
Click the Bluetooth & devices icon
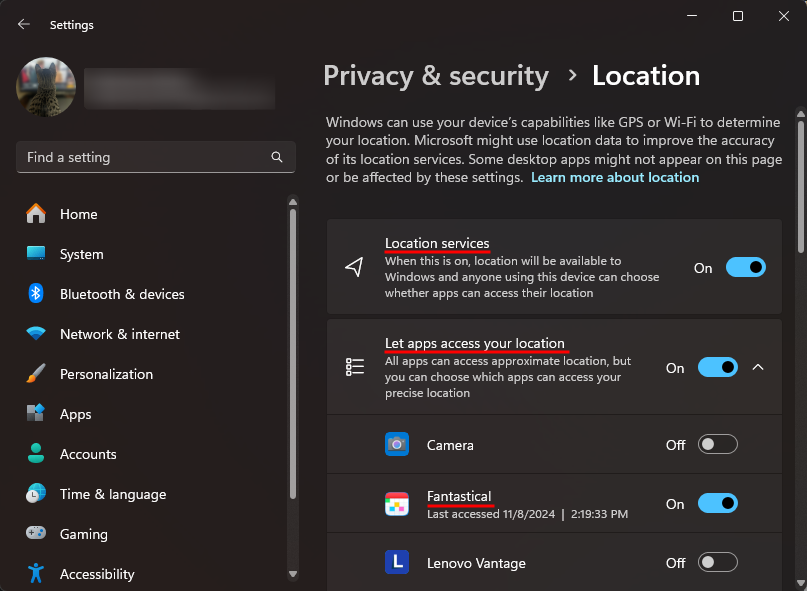click(36, 294)
